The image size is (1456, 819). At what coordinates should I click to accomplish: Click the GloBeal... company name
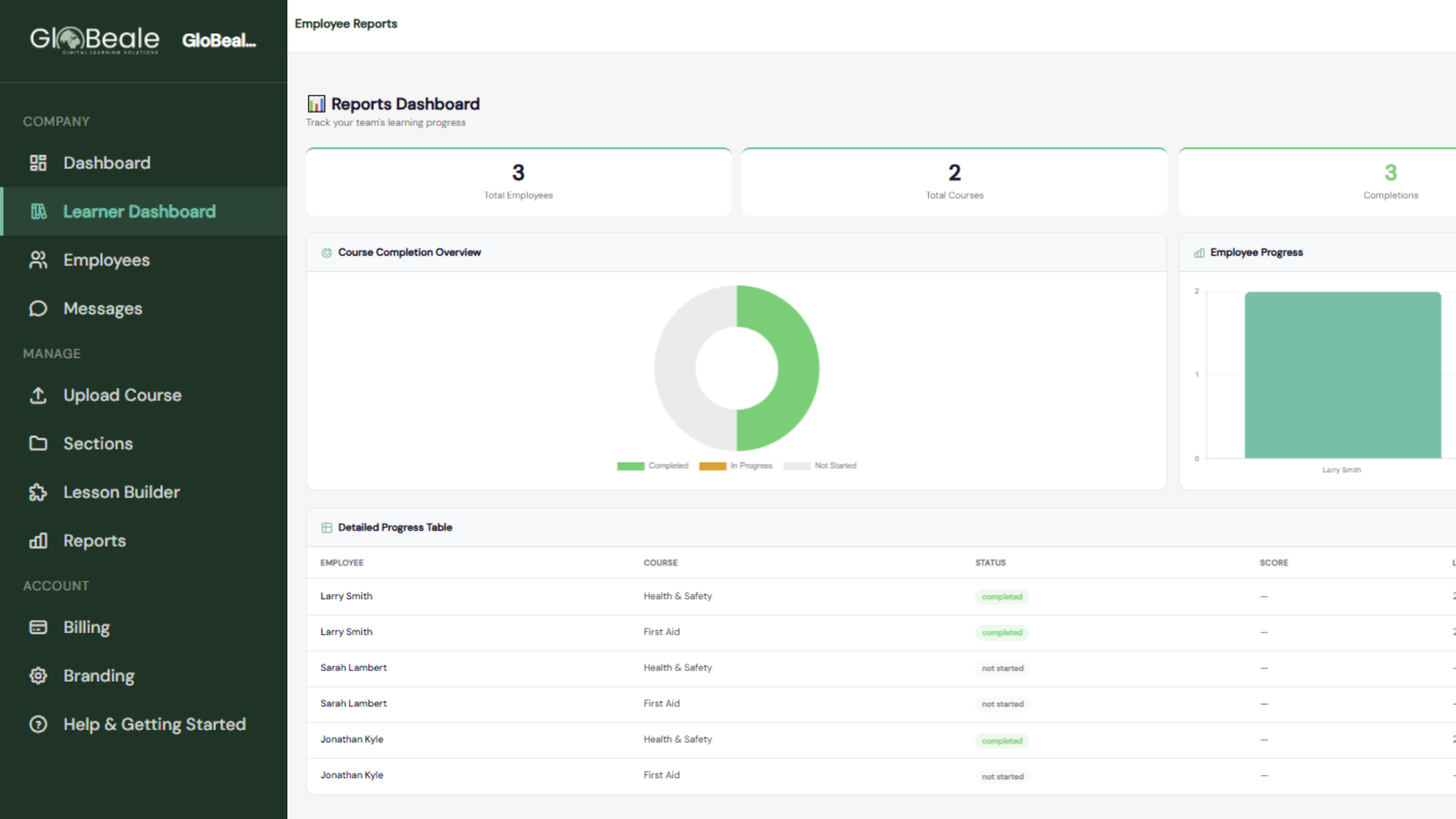click(x=219, y=40)
